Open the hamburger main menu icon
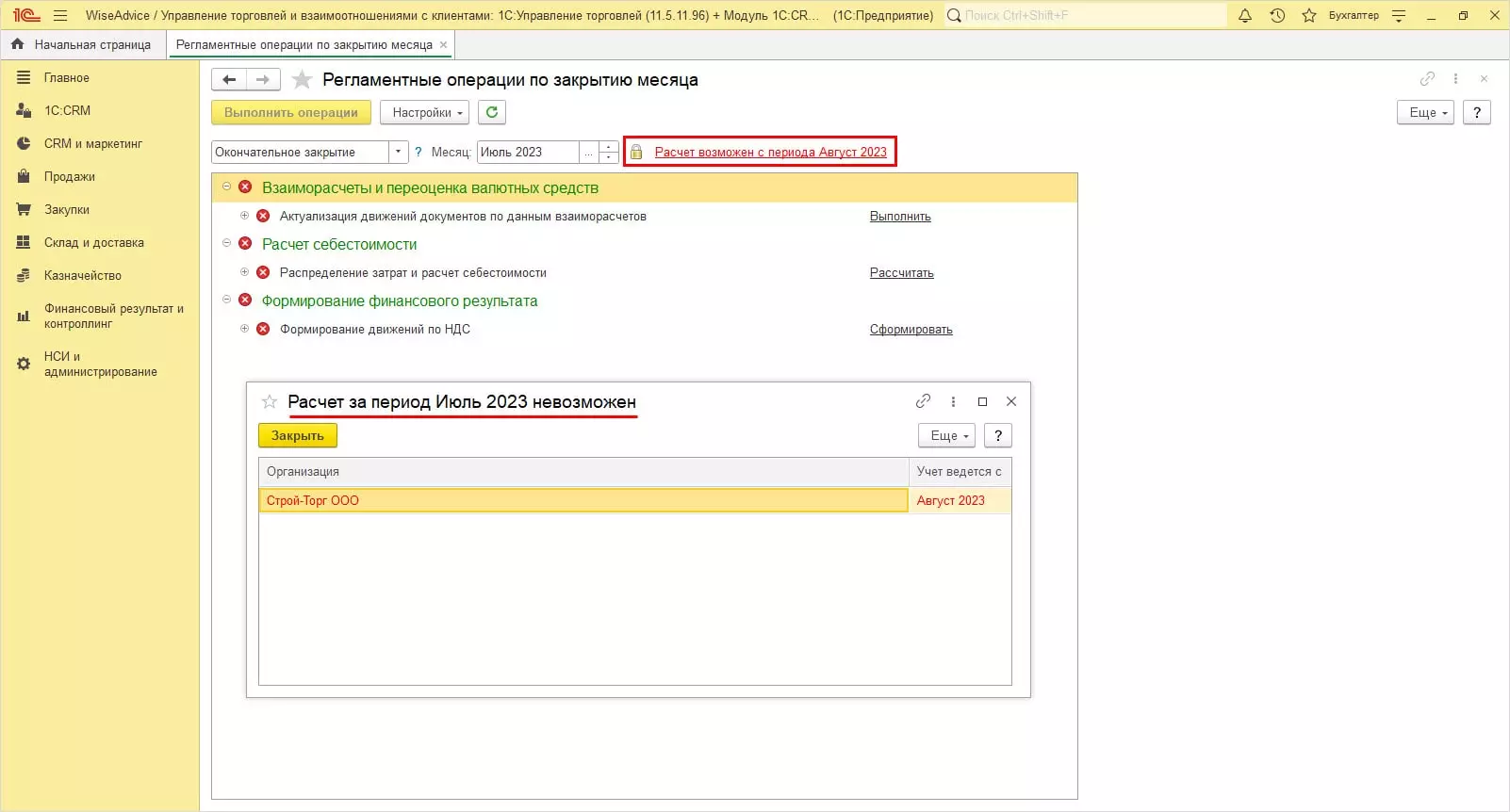1510x812 pixels. coord(60,16)
